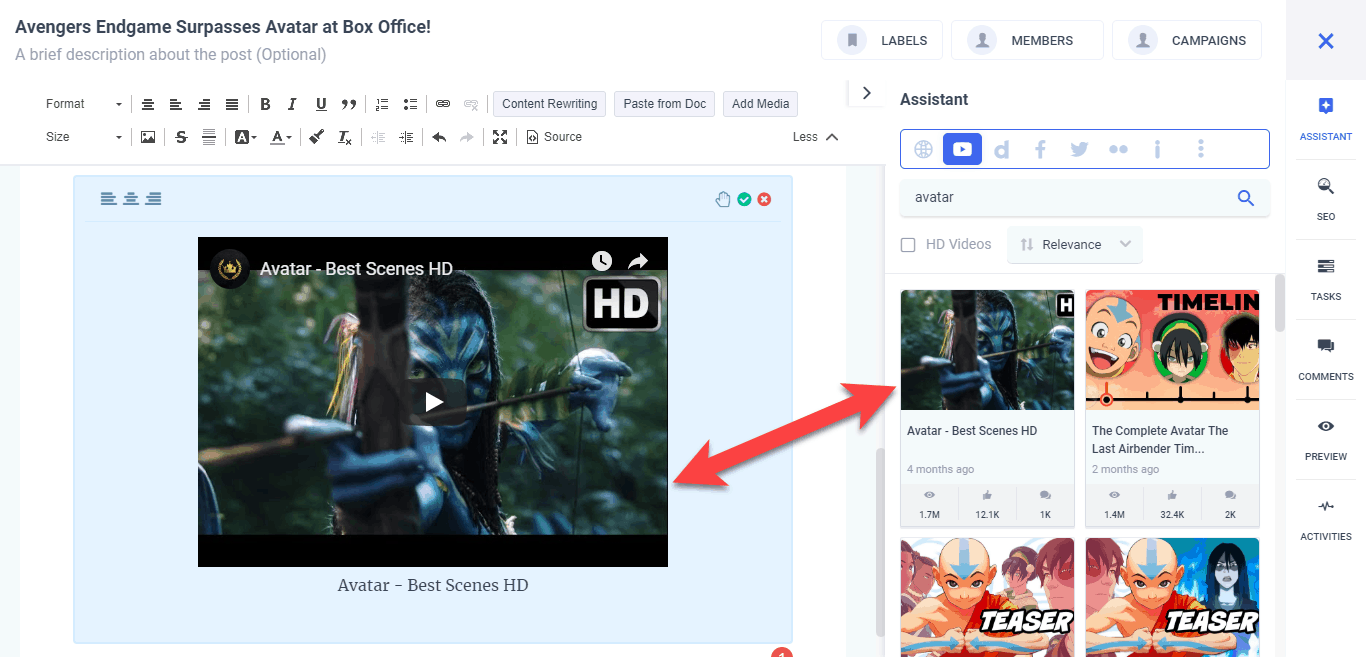Remove formatting from selected text

(344, 137)
